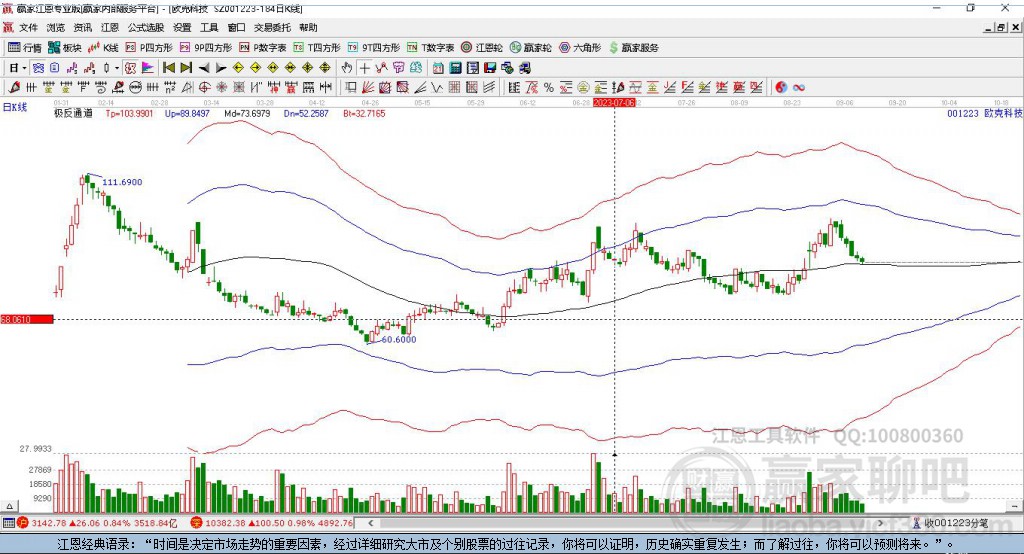Open the 窗口 menu
The width and height of the screenshot is (1024, 554).
coord(236,27)
